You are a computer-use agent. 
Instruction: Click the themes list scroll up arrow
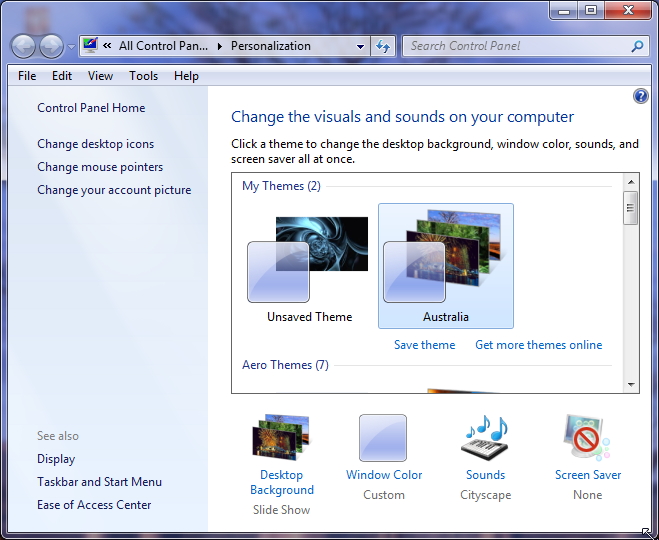click(x=631, y=182)
